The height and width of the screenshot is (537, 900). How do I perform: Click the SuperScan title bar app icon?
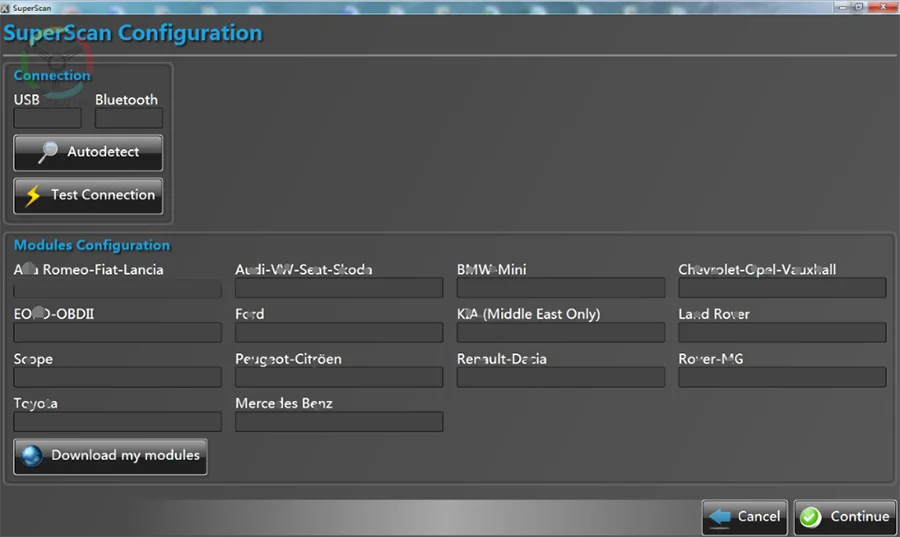(5, 8)
